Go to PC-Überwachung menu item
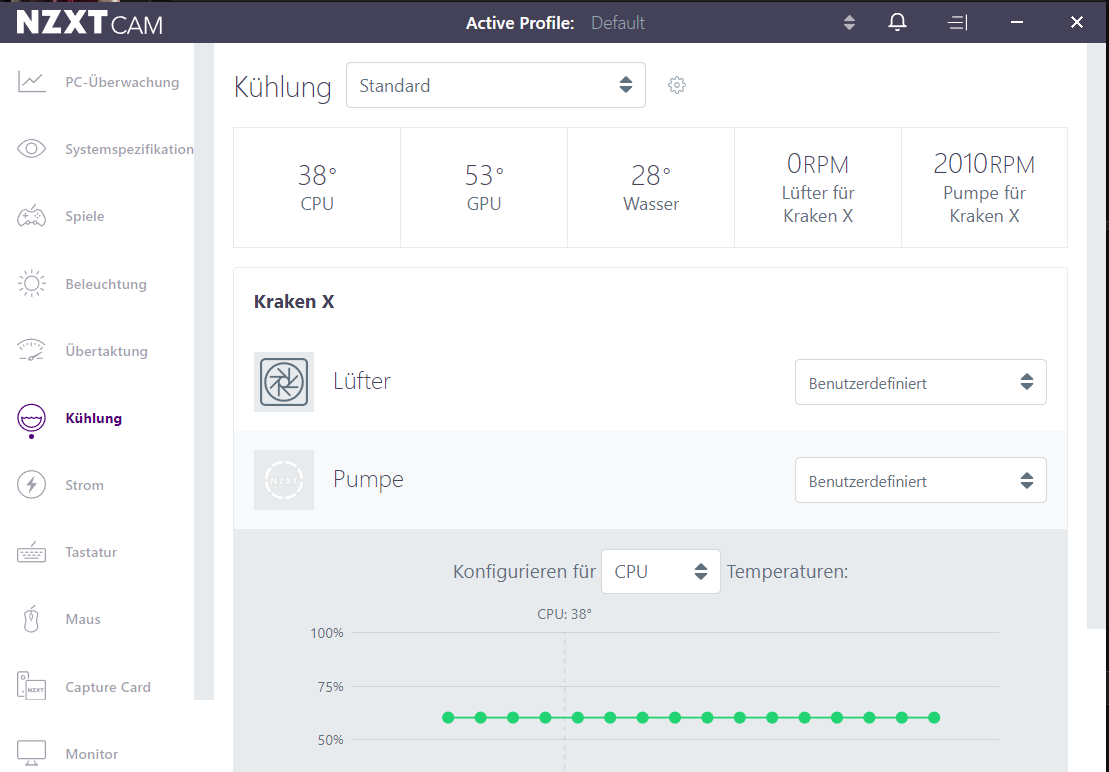Image resolution: width=1109 pixels, height=772 pixels. point(122,82)
